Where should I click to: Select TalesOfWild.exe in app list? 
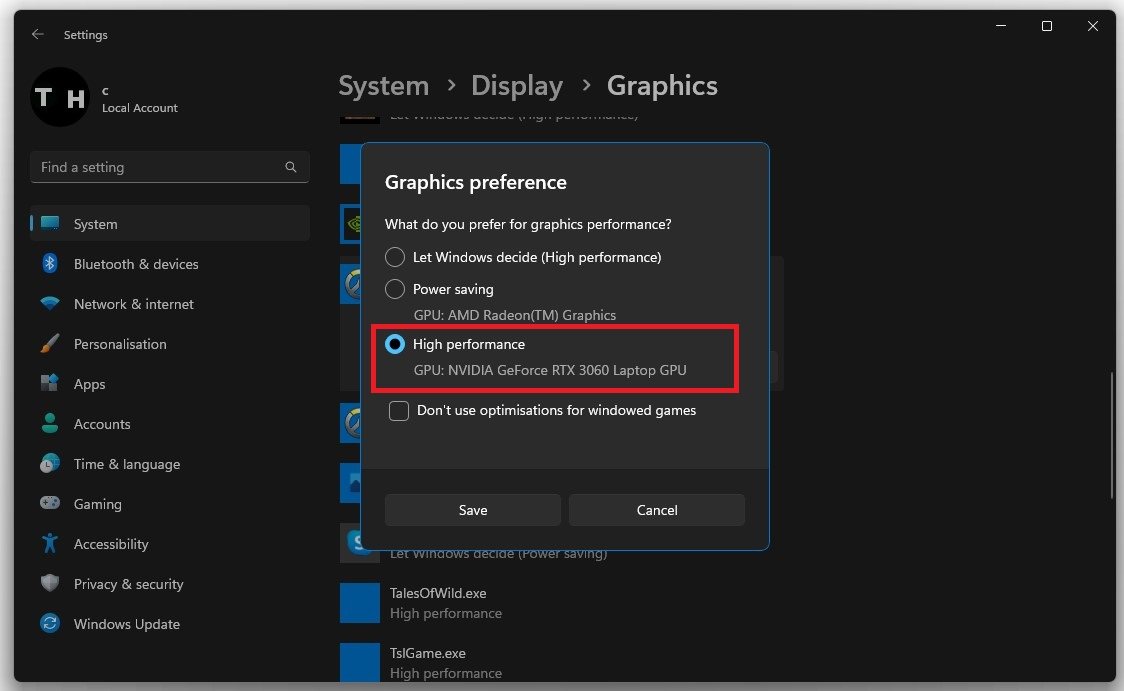coord(438,593)
